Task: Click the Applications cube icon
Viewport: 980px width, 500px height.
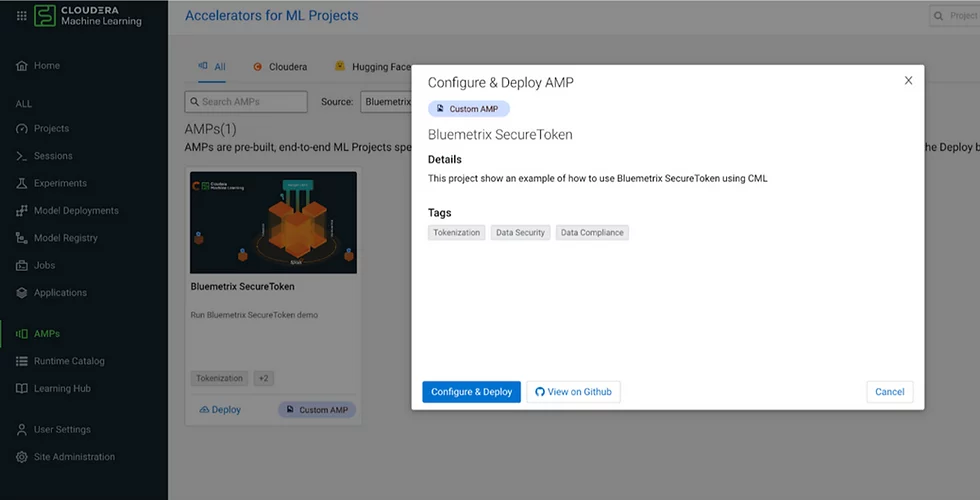Action: [22, 293]
